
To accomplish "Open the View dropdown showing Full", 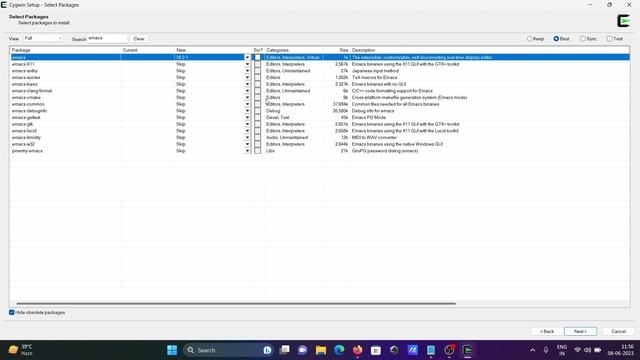I will tap(43, 38).
